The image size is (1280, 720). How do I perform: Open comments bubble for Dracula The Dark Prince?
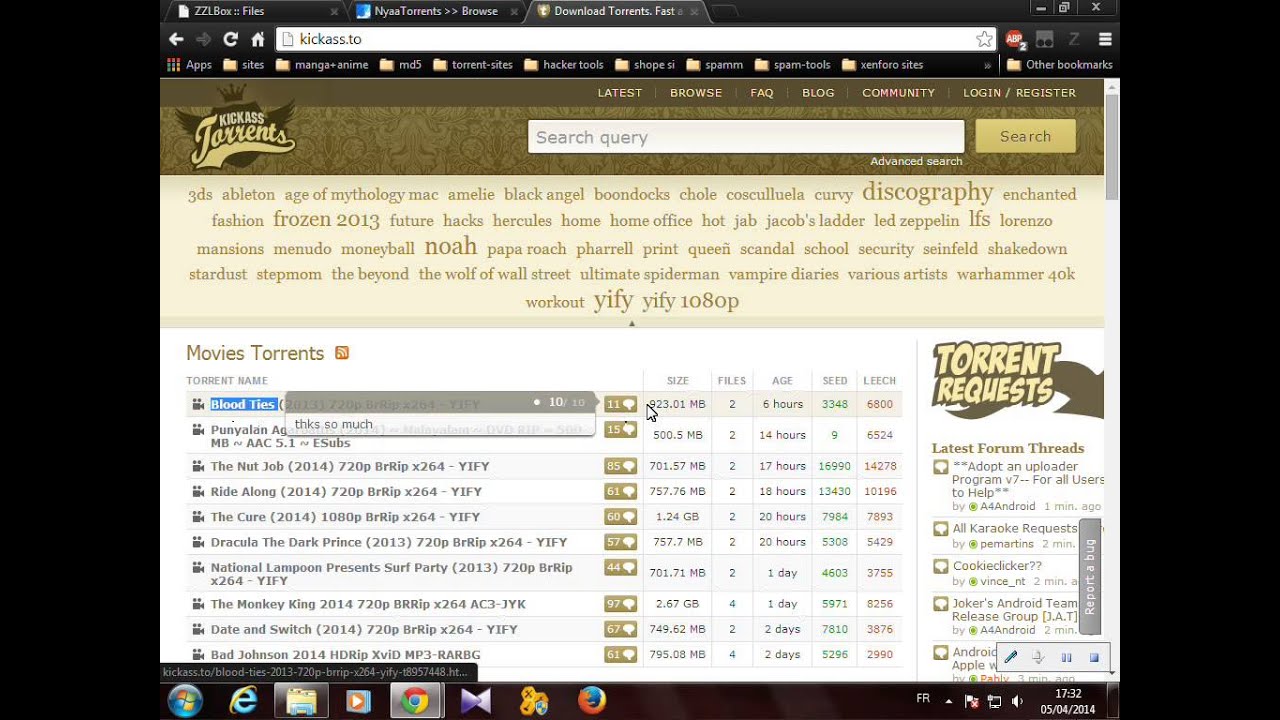620,542
